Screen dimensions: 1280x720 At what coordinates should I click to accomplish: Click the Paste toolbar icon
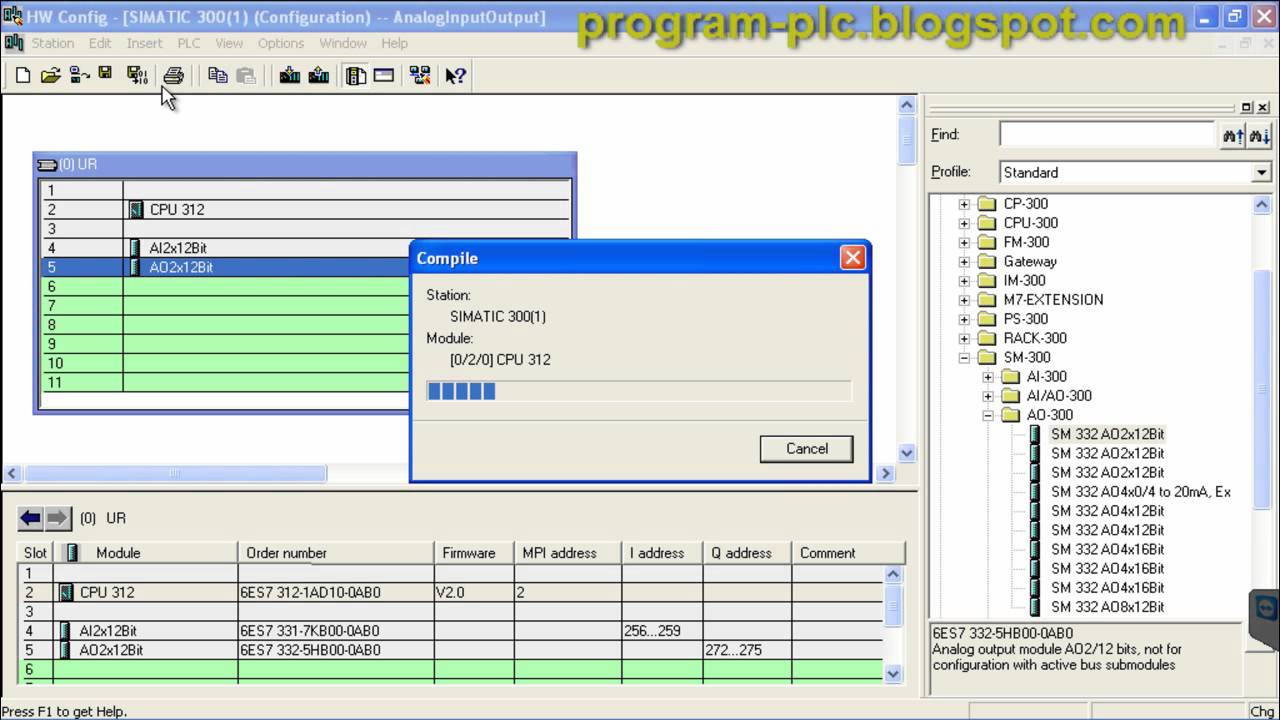pyautogui.click(x=245, y=75)
